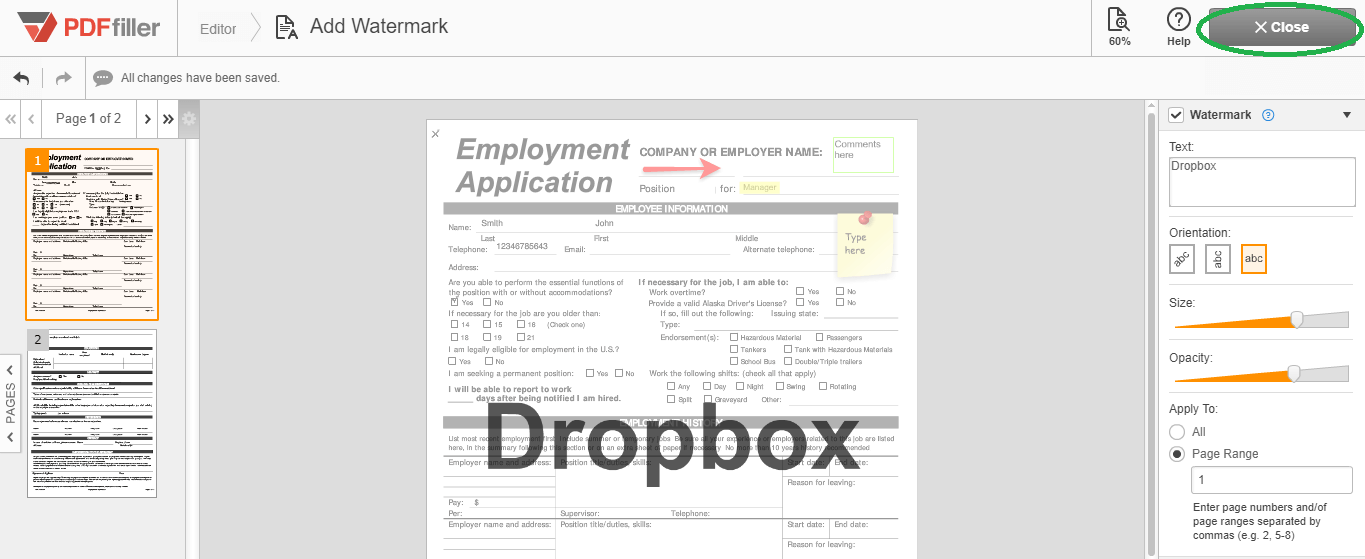Collapse the PAGES side panel tab

pos(10,403)
